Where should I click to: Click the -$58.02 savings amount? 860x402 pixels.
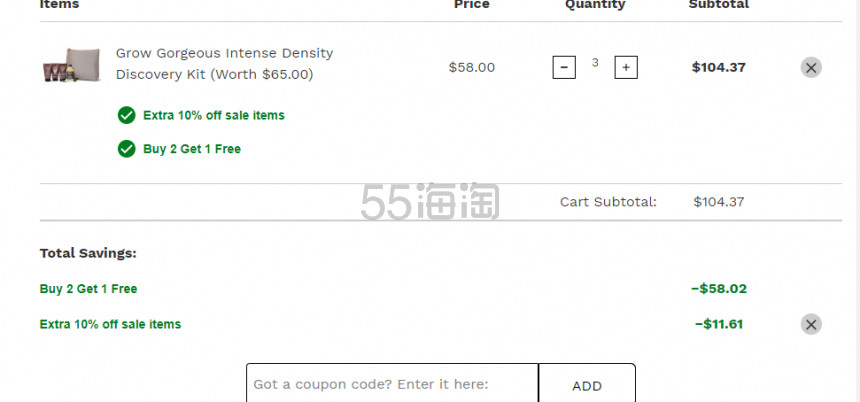(x=718, y=288)
